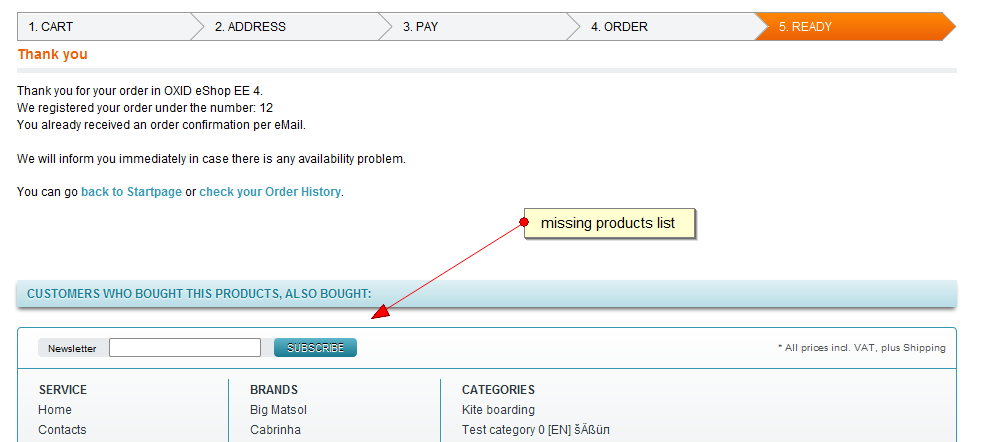985x442 pixels.
Task: Select the 3. PAY checkout step
Action: [x=420, y=27]
